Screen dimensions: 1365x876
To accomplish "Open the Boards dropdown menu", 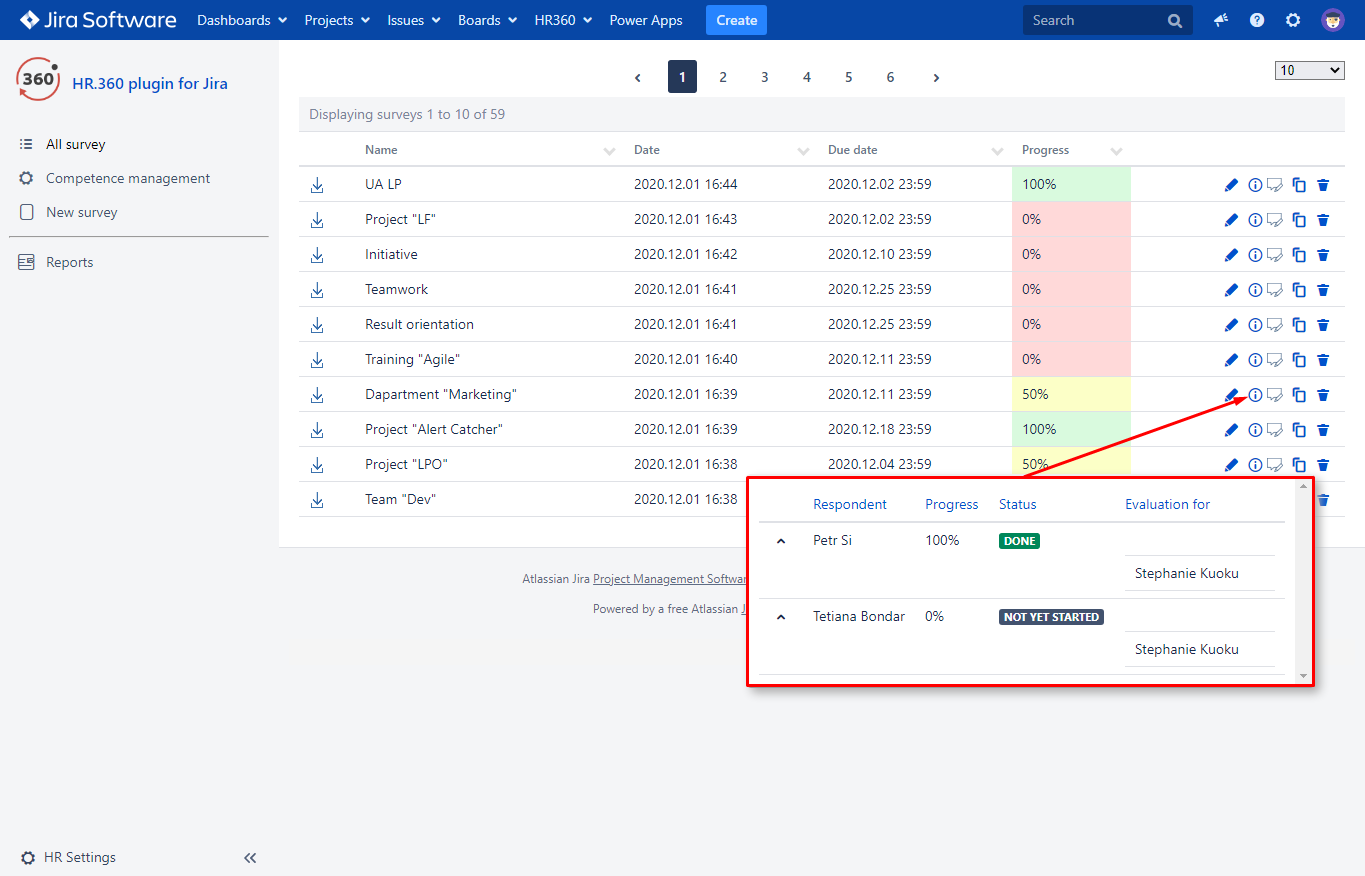I will [487, 20].
